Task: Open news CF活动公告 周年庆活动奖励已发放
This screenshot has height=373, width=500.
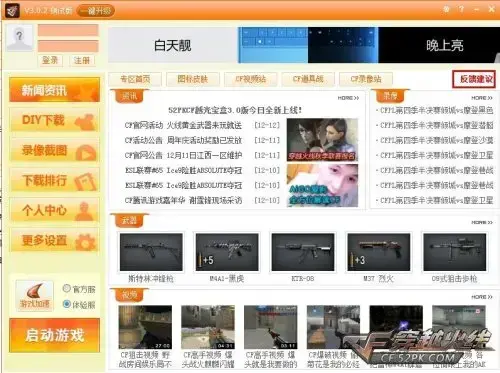Action: coord(183,140)
